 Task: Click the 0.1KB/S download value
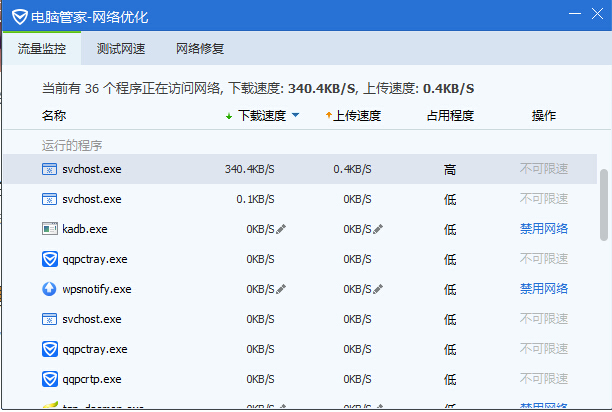(x=255, y=199)
